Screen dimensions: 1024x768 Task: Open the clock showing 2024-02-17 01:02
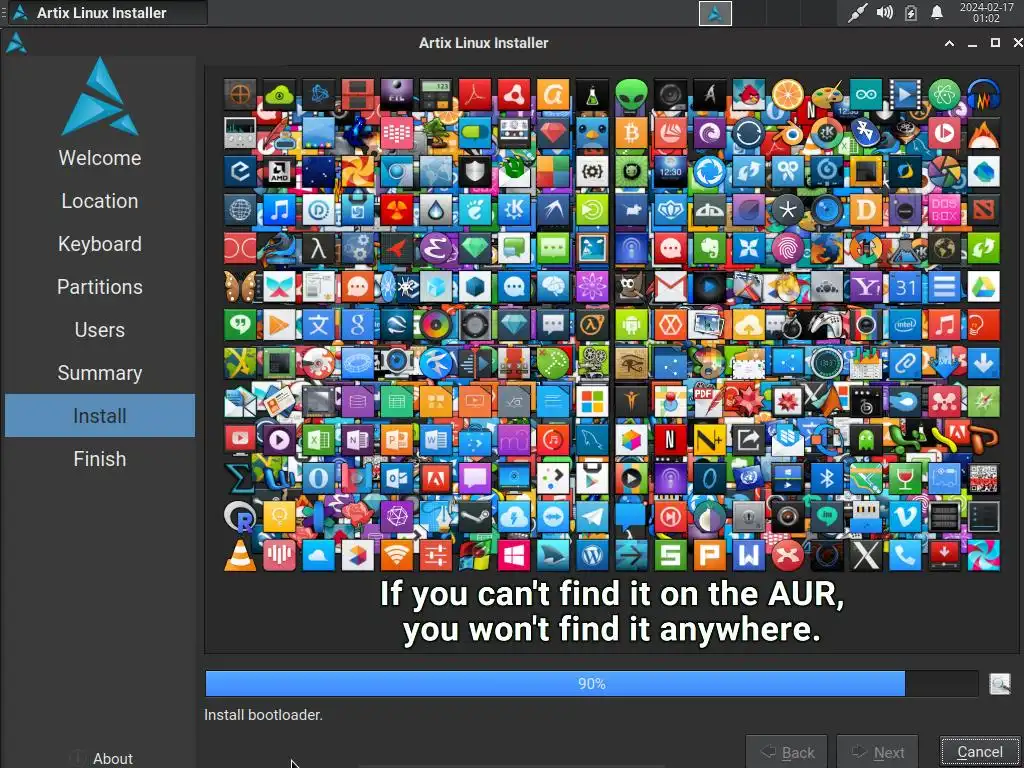[x=986, y=12]
